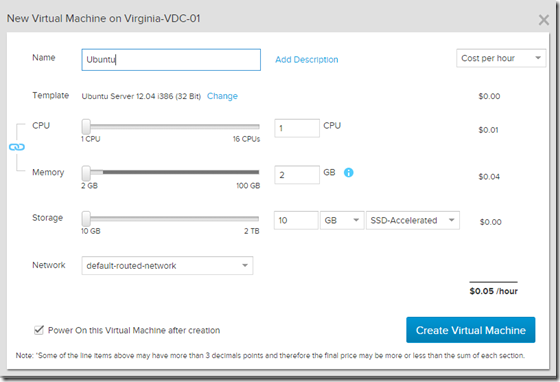
Task: Click the CPU count input box
Action: [297, 128]
